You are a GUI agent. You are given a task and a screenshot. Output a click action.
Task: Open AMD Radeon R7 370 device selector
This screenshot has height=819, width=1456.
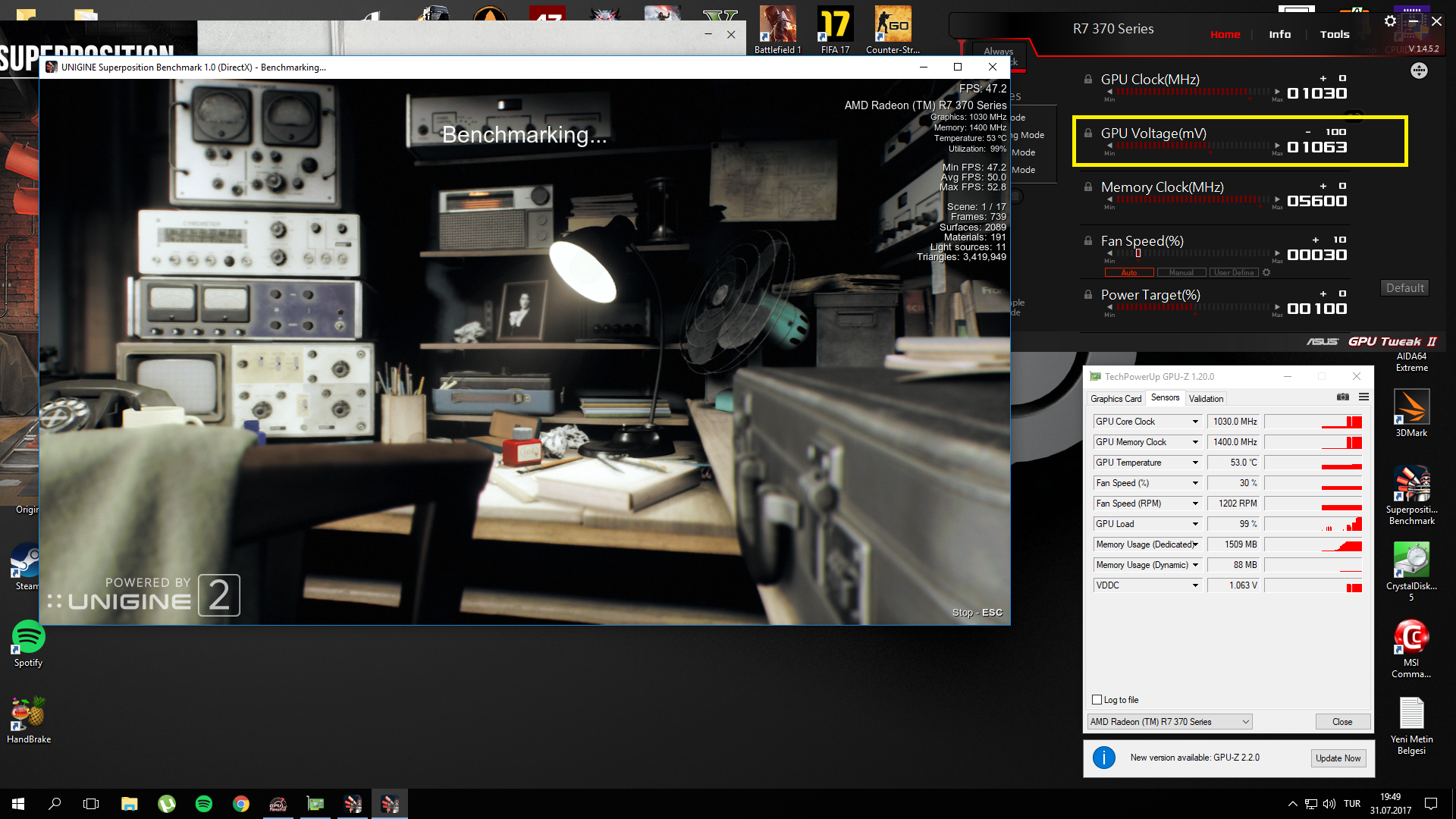click(1169, 722)
